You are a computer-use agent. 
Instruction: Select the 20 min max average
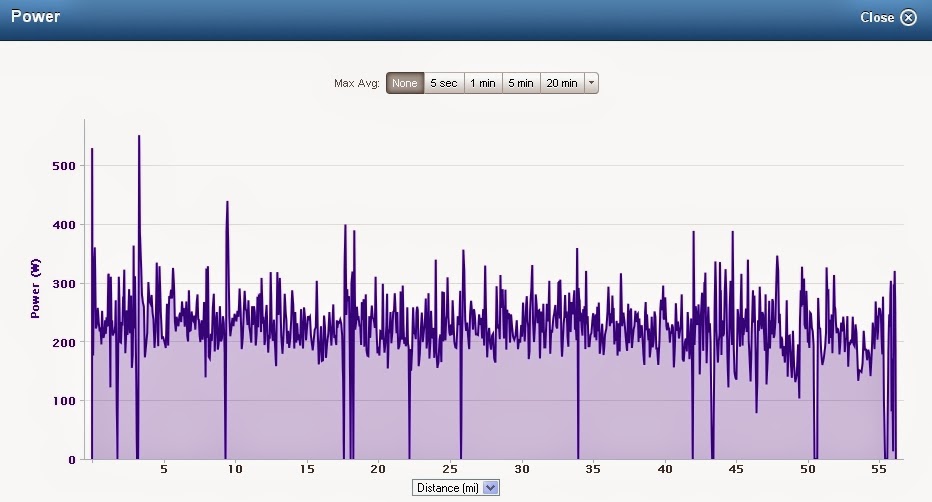pos(562,83)
